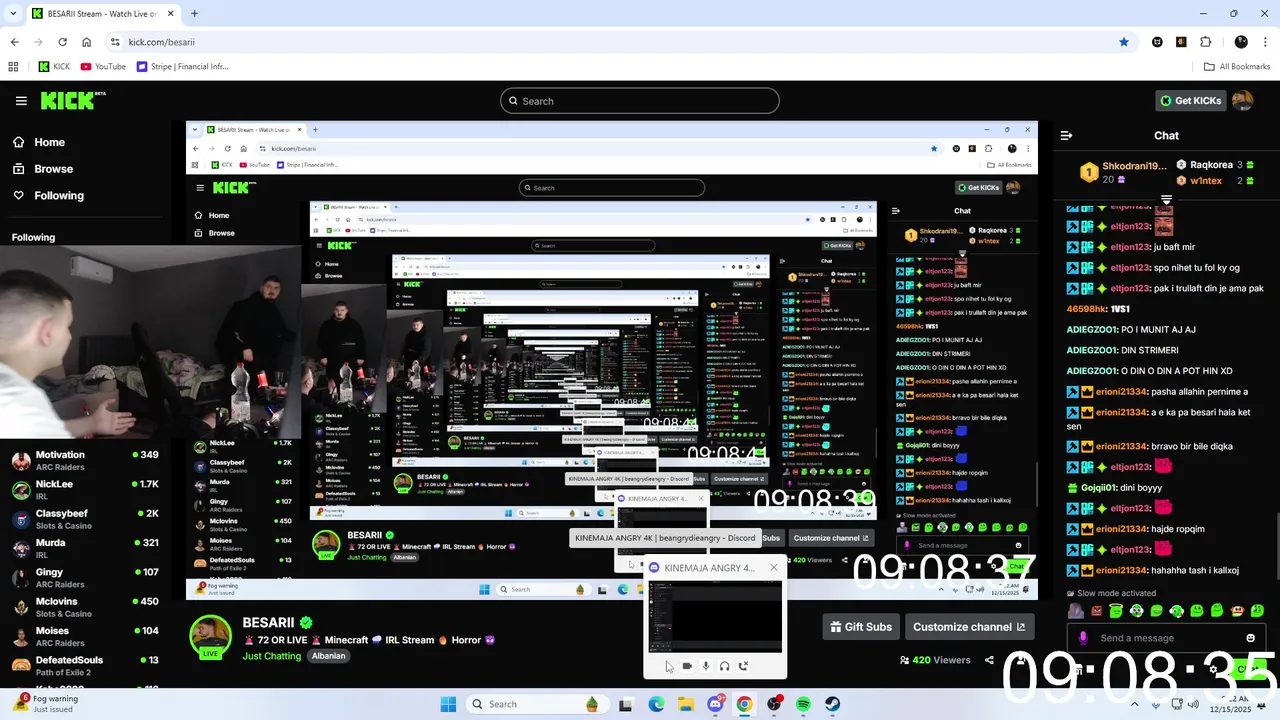Close the KINEMAJA ANGRY Discord popup
The image size is (1280, 720).
coord(773,568)
